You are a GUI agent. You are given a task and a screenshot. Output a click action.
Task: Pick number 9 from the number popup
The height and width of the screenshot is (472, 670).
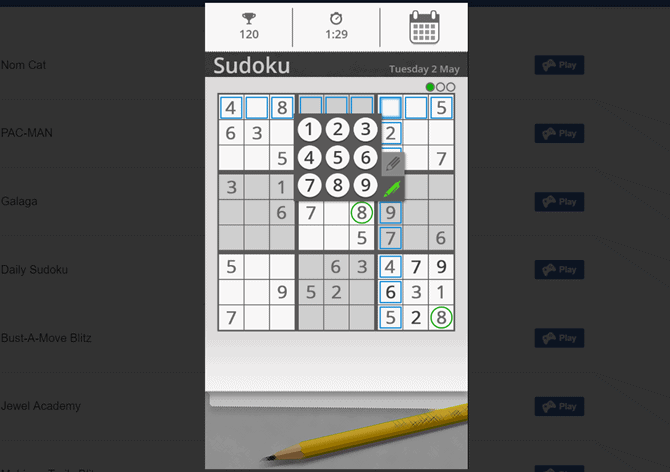pos(365,185)
